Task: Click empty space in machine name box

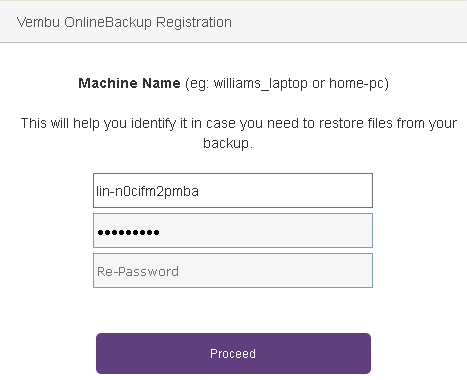Action: coord(285,191)
